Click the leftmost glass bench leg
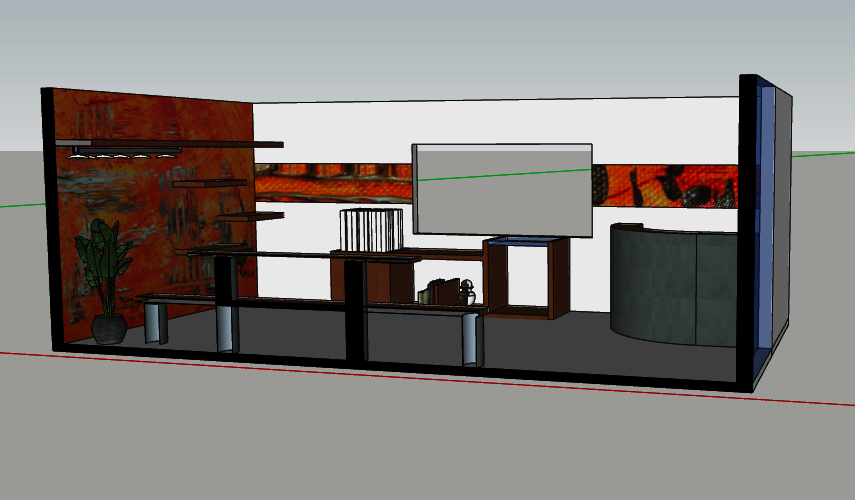The height and width of the screenshot is (500, 855). 155,323
